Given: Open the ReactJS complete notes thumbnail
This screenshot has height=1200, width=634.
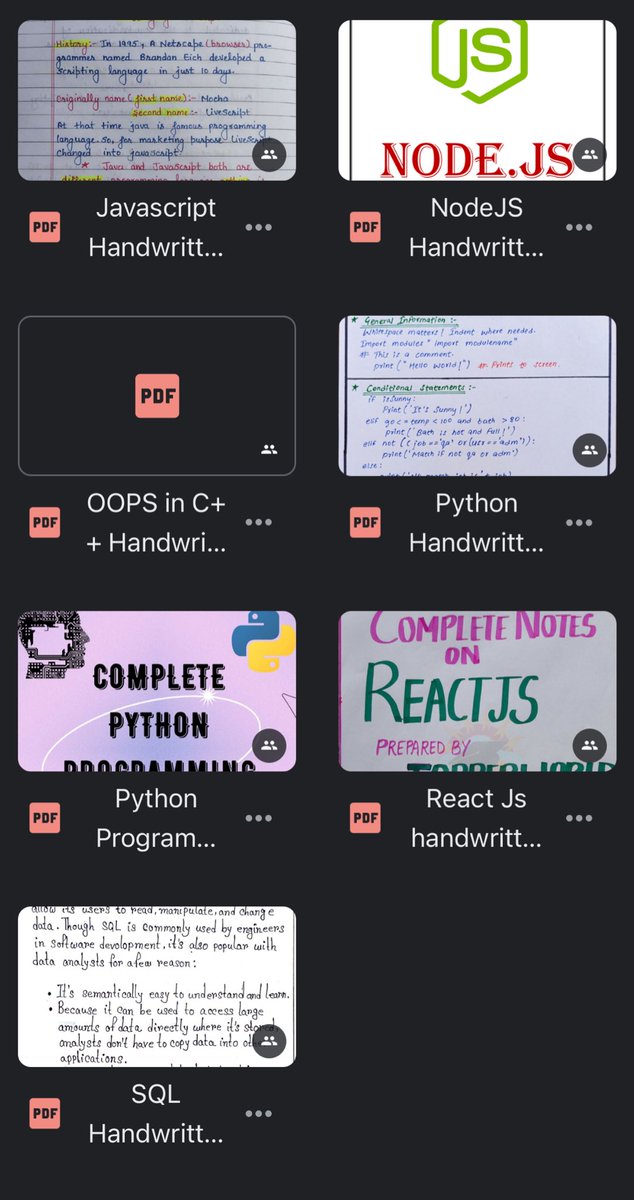Looking at the screenshot, I should tap(477, 691).
